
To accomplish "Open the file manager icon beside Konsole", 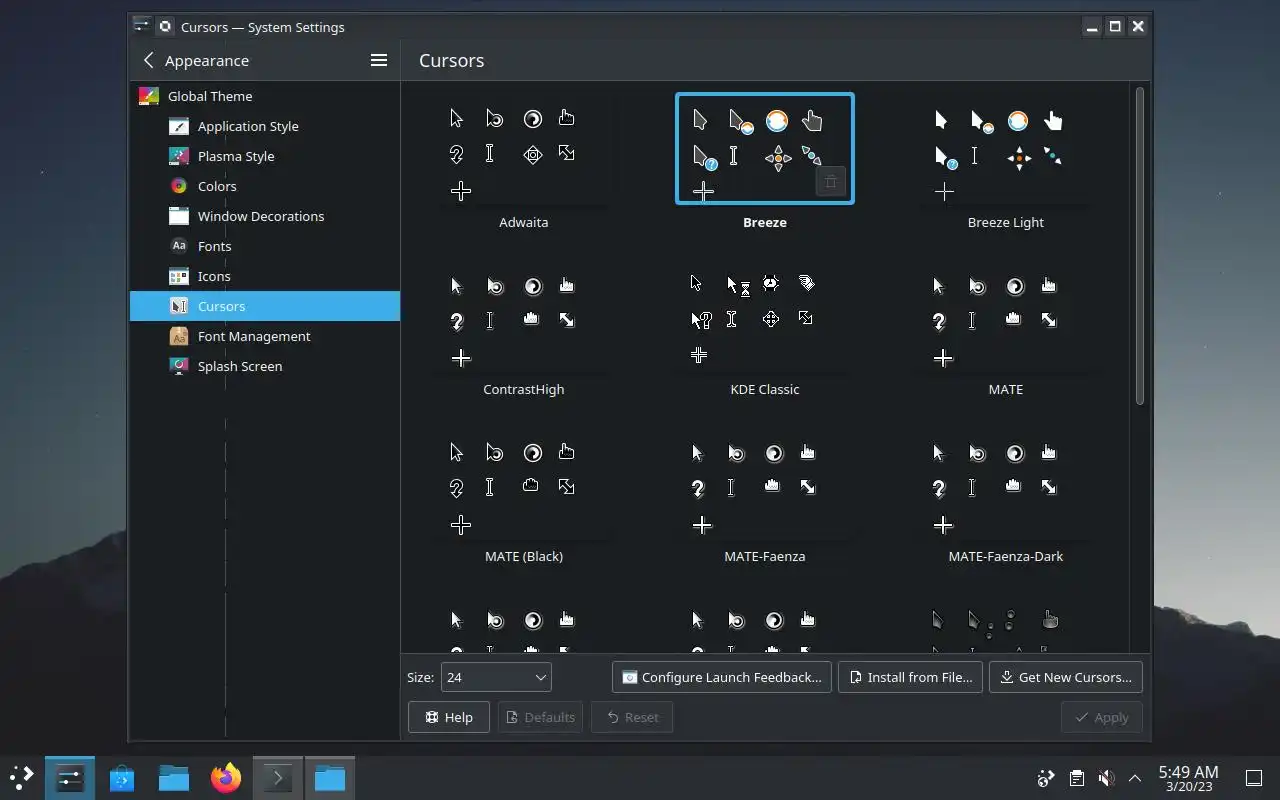I will coord(330,777).
